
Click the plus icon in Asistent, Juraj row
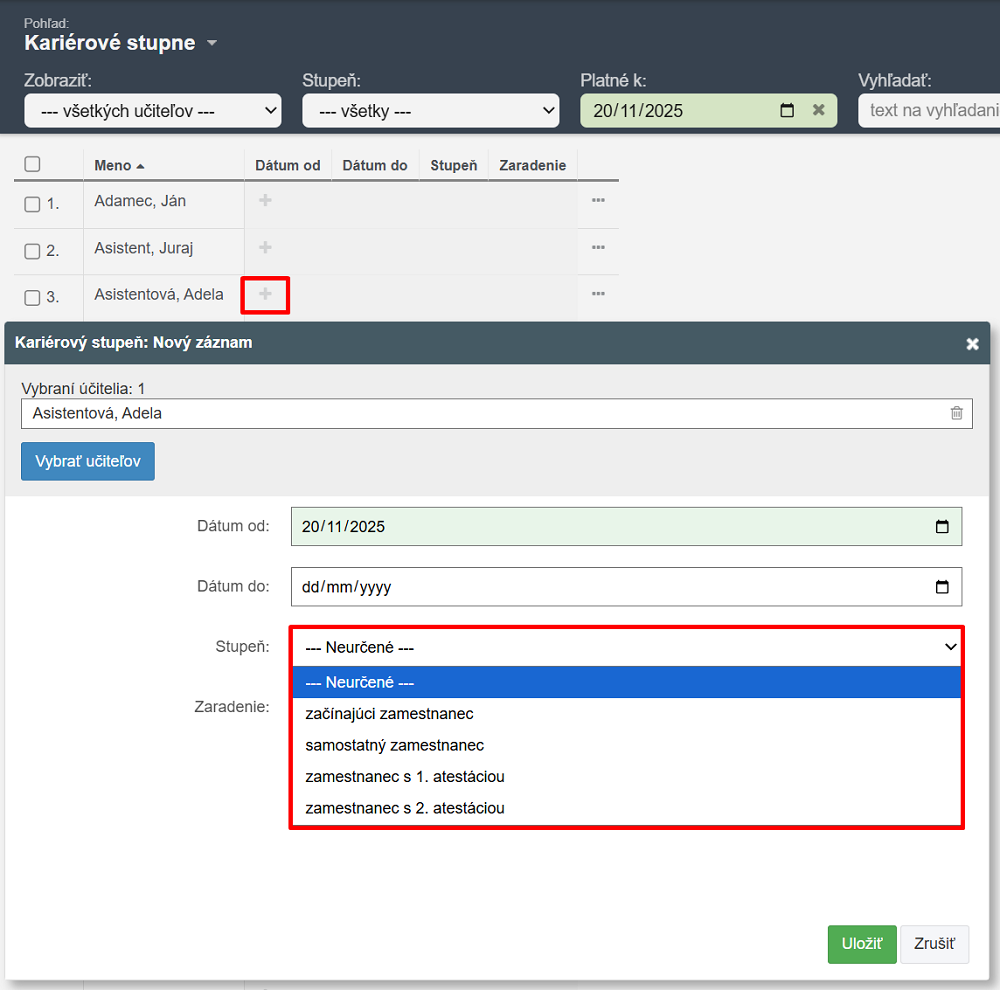(x=265, y=248)
